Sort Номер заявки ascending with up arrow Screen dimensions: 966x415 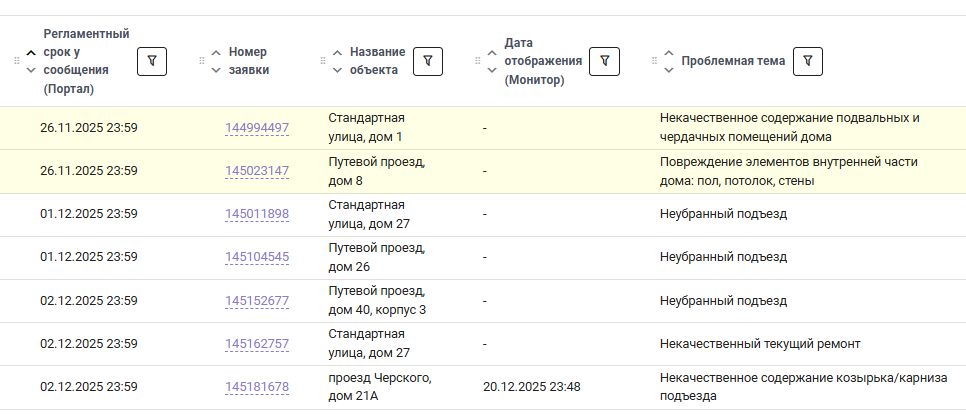tap(216, 53)
